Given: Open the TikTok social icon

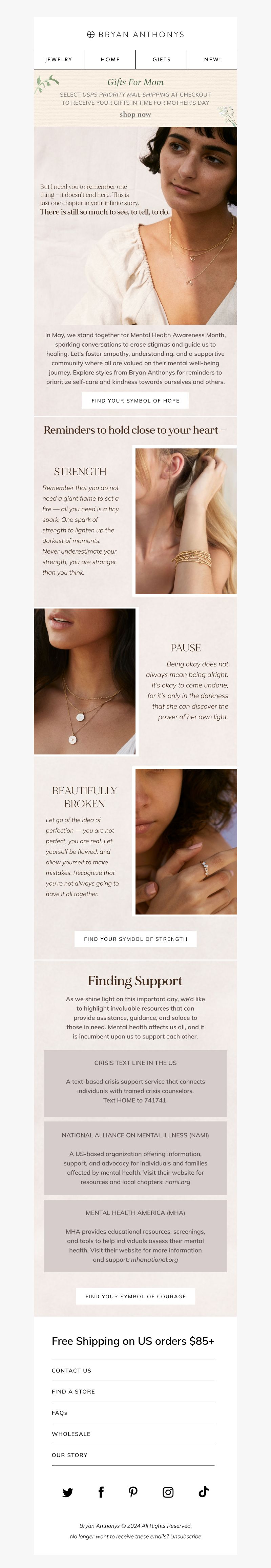Looking at the screenshot, I should tap(203, 1491).
